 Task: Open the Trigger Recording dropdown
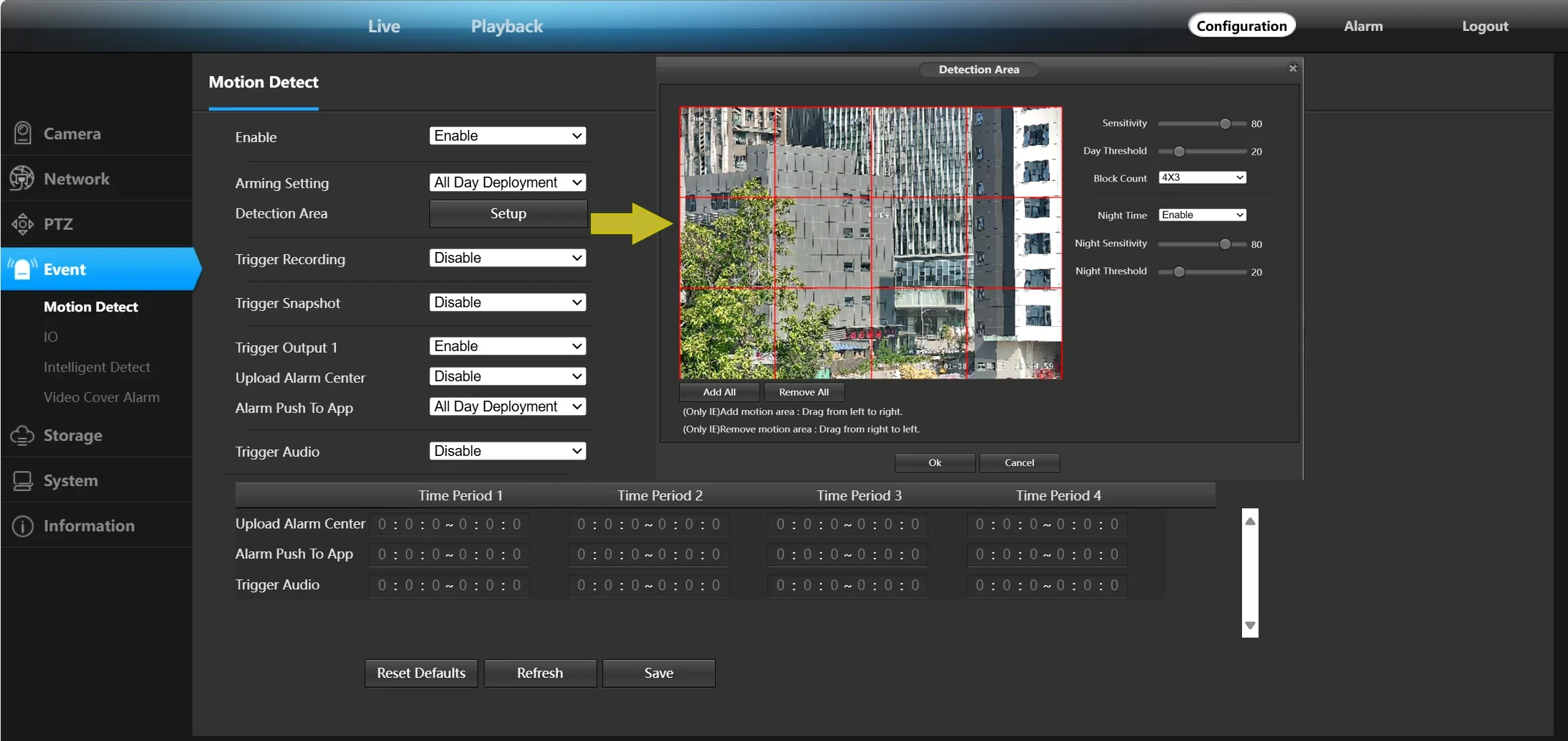pos(508,258)
